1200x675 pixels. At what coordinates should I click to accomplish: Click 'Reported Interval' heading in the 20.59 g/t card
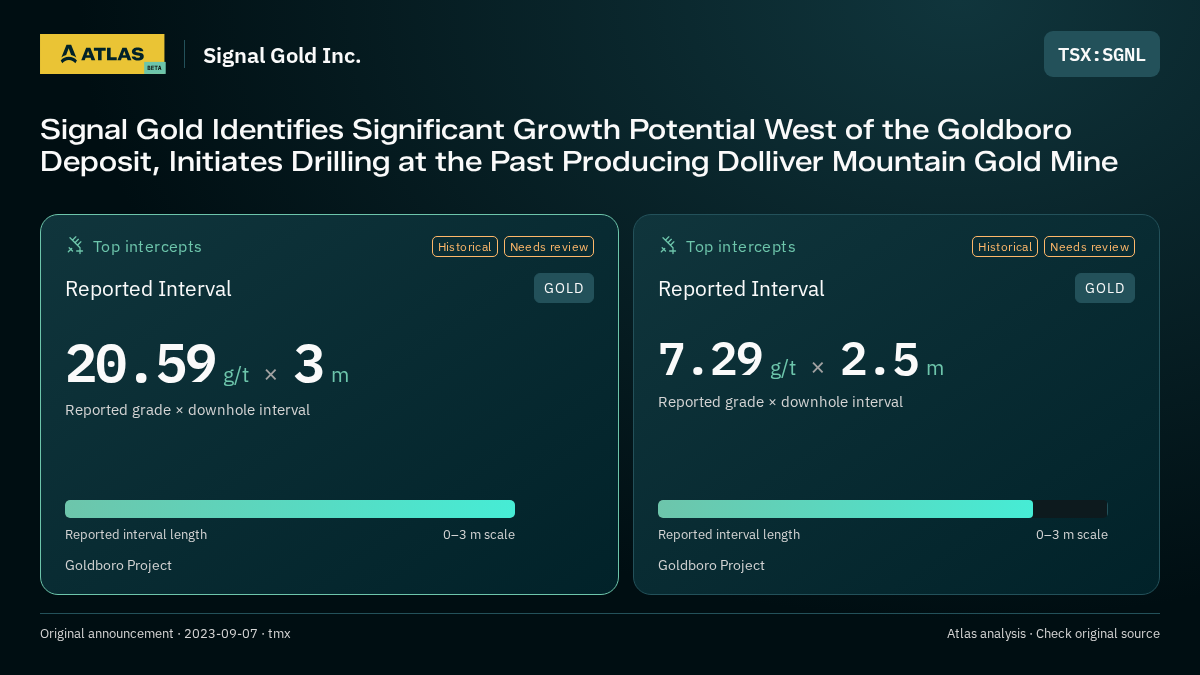click(148, 289)
